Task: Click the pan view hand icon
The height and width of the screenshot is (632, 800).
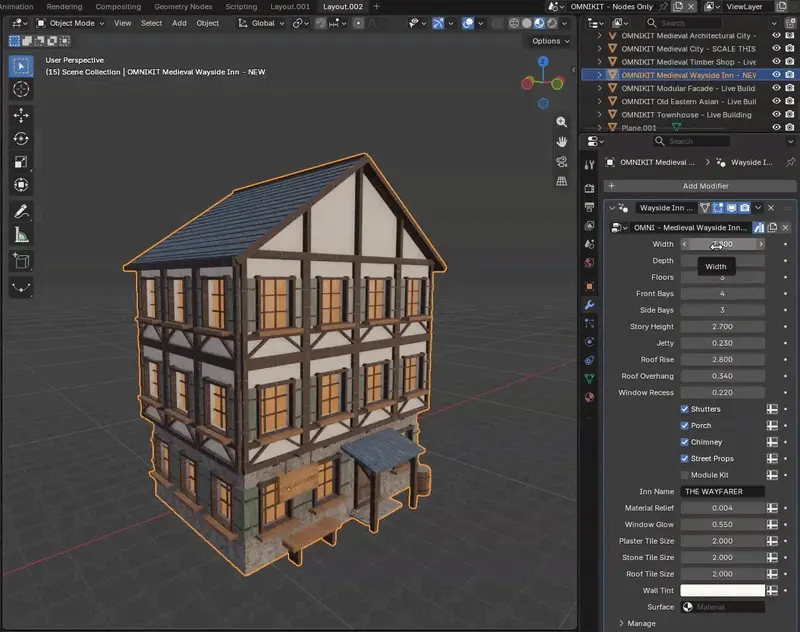Action: (x=561, y=142)
